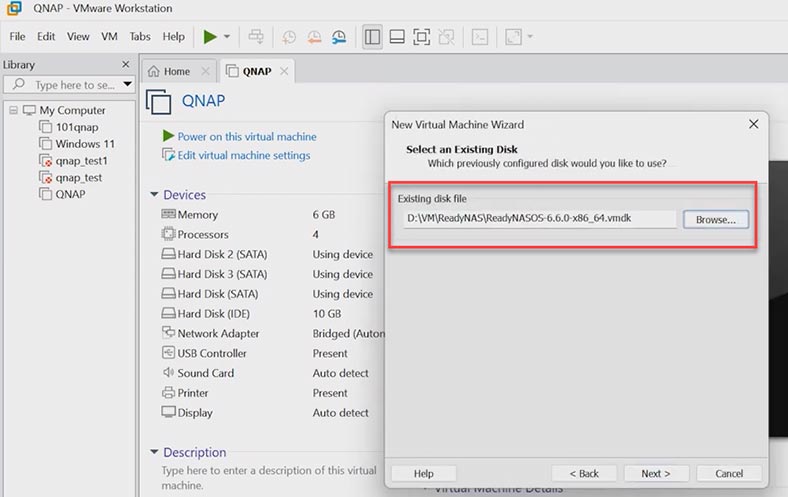Select the Processors device row
The height and width of the screenshot is (497, 788).
203,235
